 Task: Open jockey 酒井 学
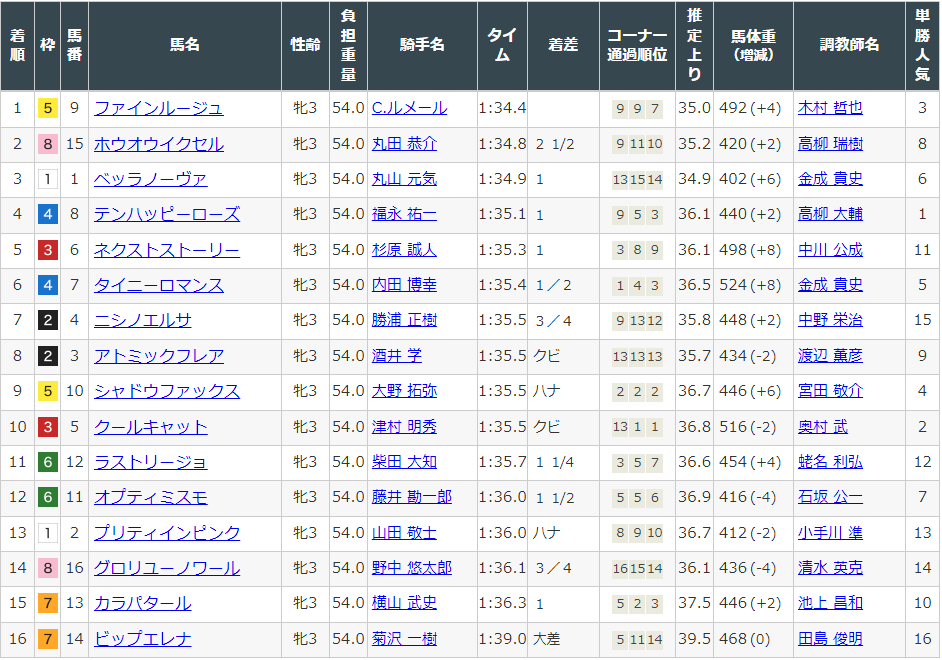[397, 356]
